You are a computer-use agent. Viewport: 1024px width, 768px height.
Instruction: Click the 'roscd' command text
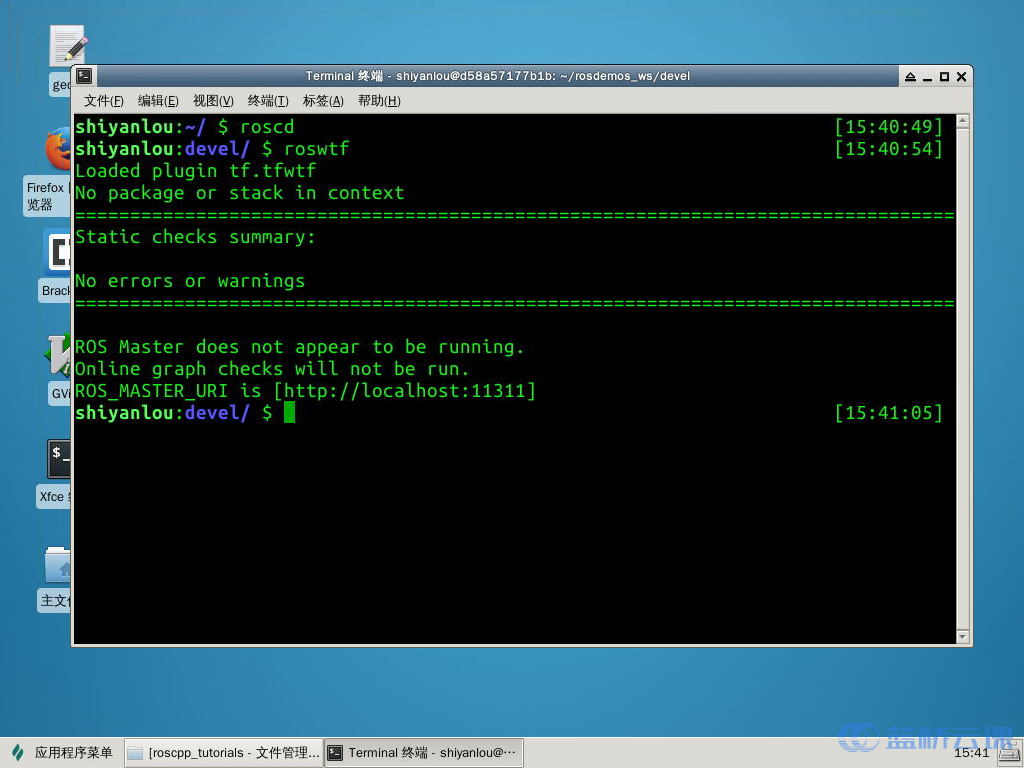pos(267,127)
